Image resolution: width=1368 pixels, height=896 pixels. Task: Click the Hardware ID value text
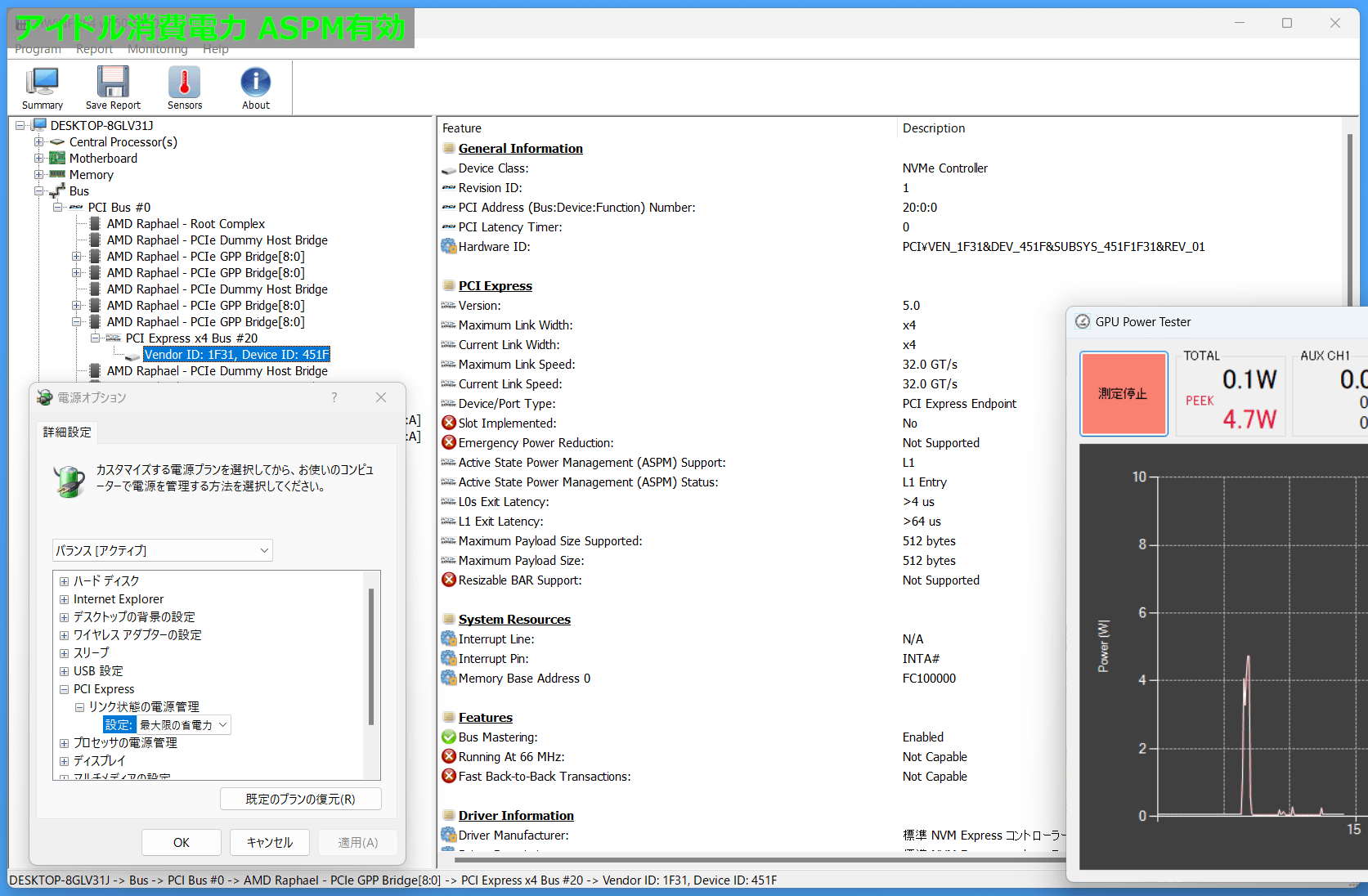coord(1053,247)
